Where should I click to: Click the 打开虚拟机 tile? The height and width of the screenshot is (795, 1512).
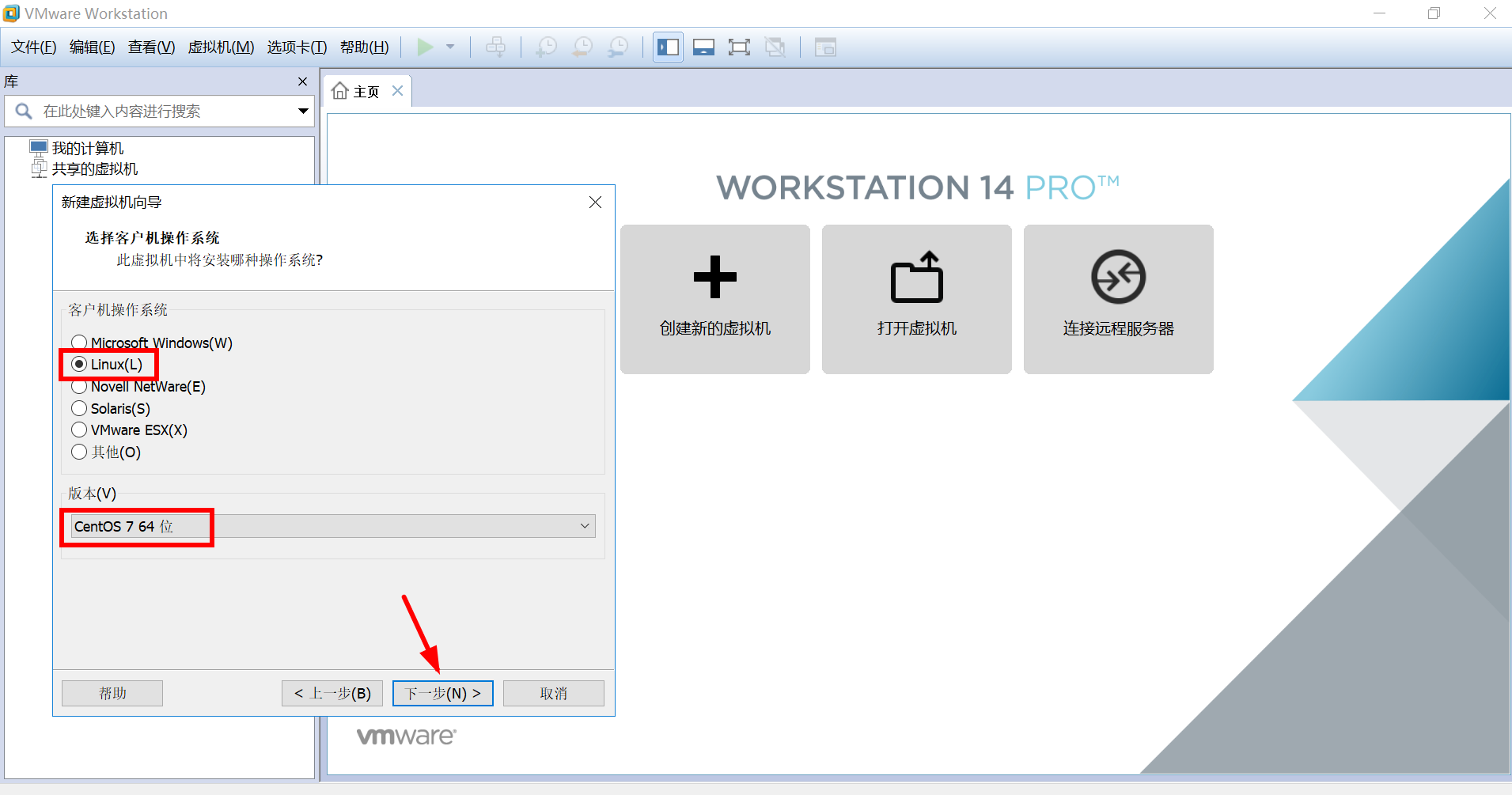(x=917, y=299)
